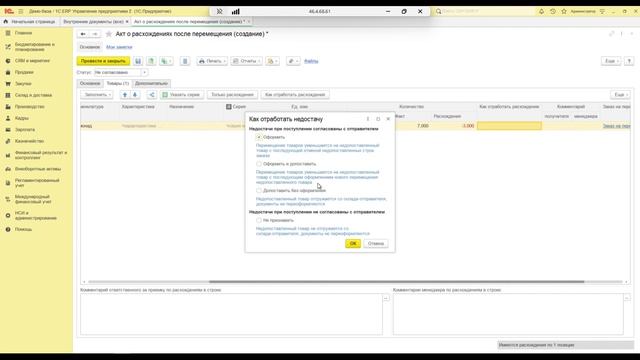
Task: Switch to the Товары (1) tab
Action: tap(117, 83)
